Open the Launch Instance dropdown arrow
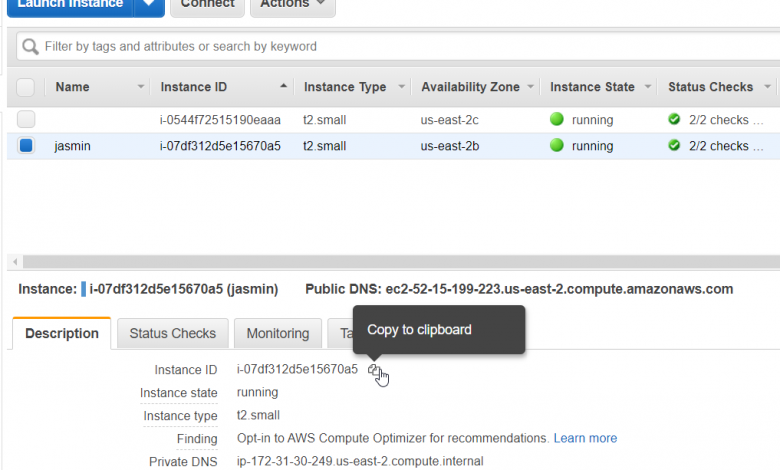780x470 pixels. tap(149, 4)
